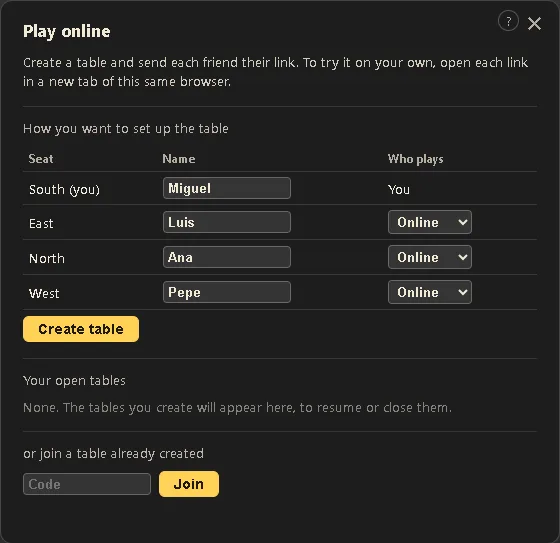Edit the South player name Miguel
This screenshot has width=560, height=543.
click(227, 188)
